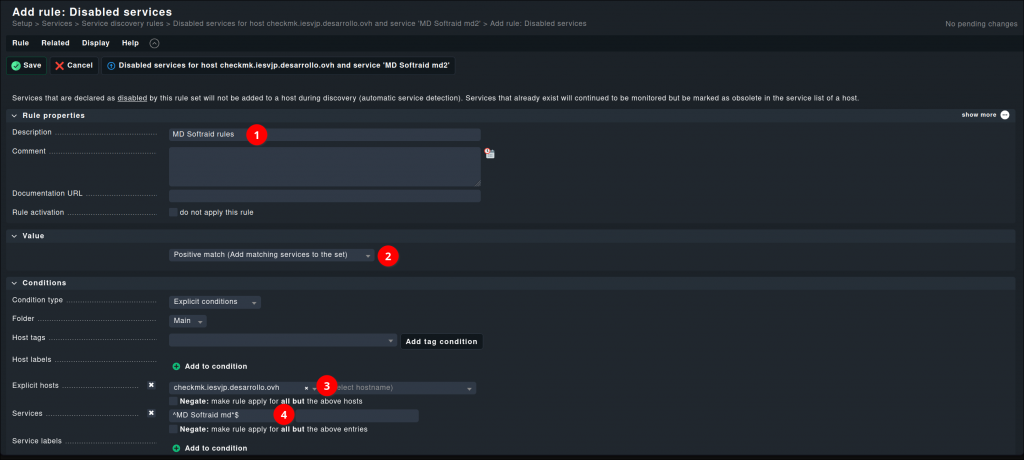This screenshot has width=1024, height=460.
Task: Click the Documentation URL input field
Action: (324, 195)
